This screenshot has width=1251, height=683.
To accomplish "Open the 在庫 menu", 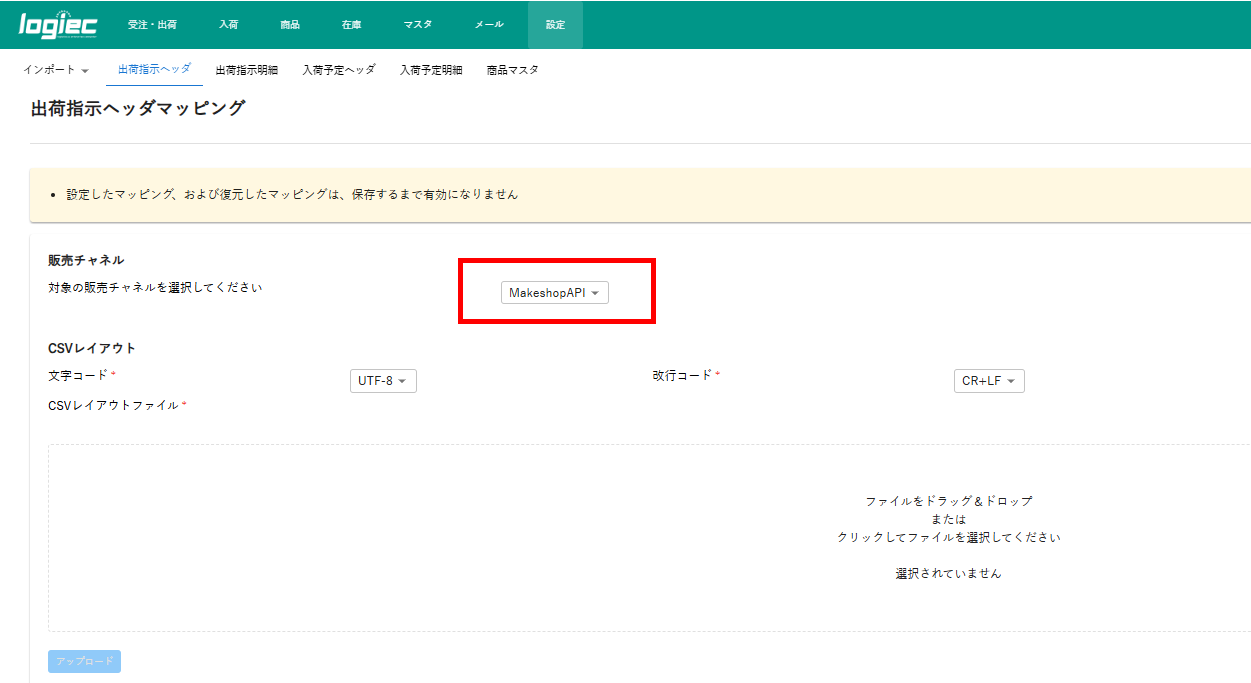I will (x=351, y=25).
